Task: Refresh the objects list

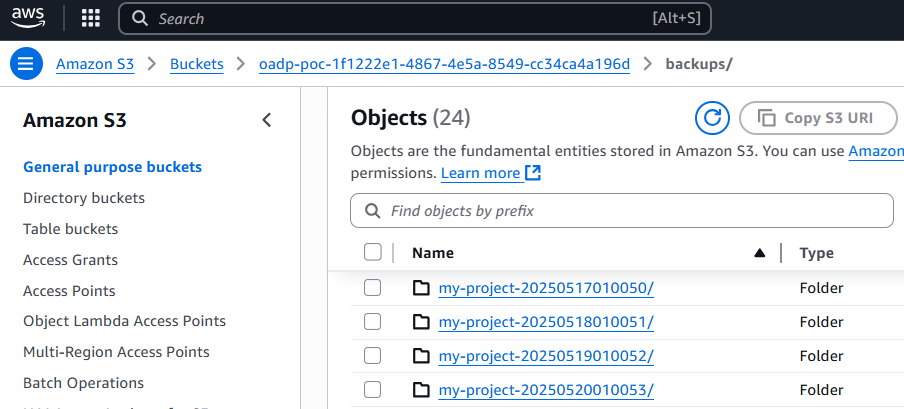Action: (712, 118)
